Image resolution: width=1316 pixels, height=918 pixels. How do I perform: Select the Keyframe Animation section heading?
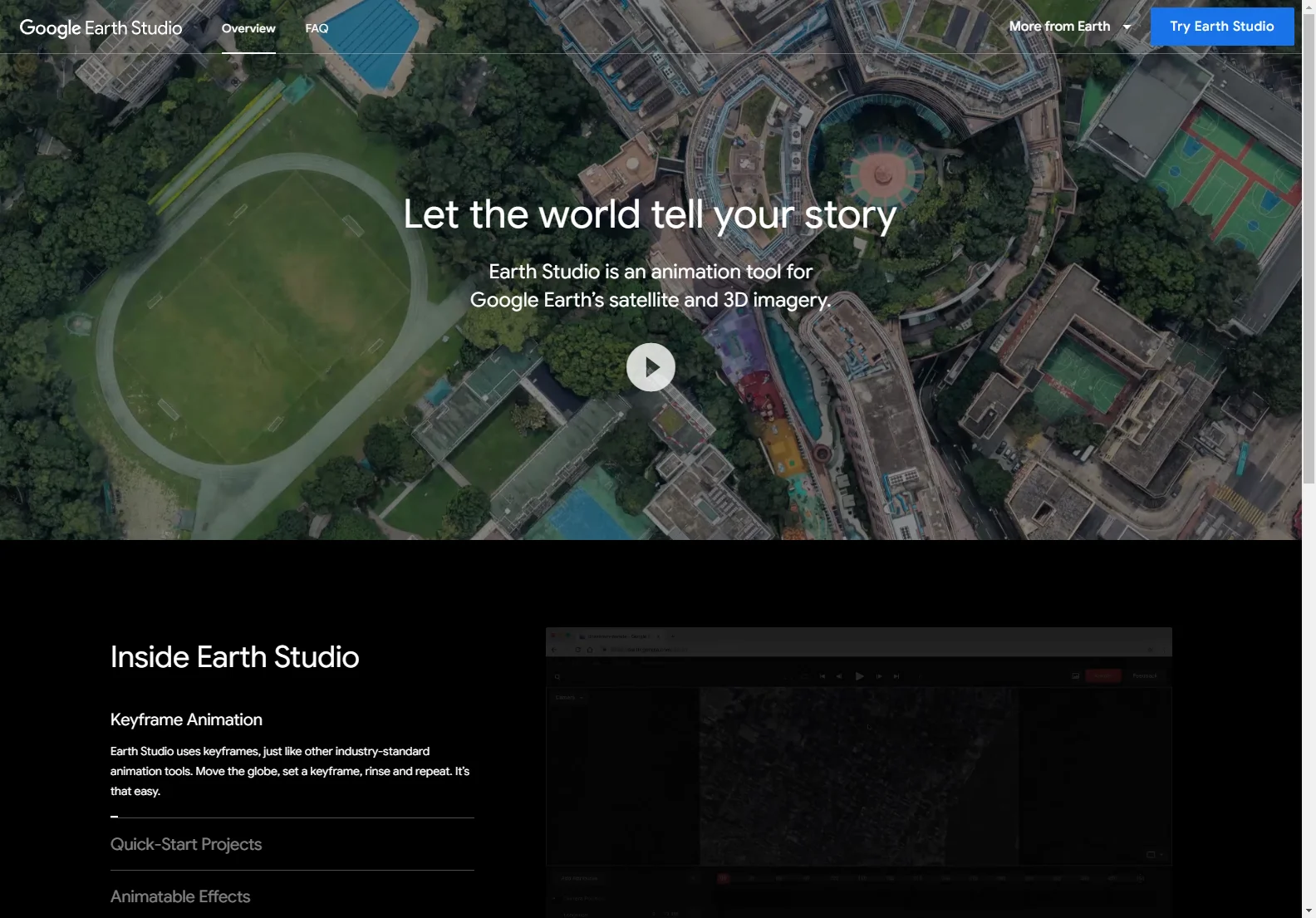186,719
